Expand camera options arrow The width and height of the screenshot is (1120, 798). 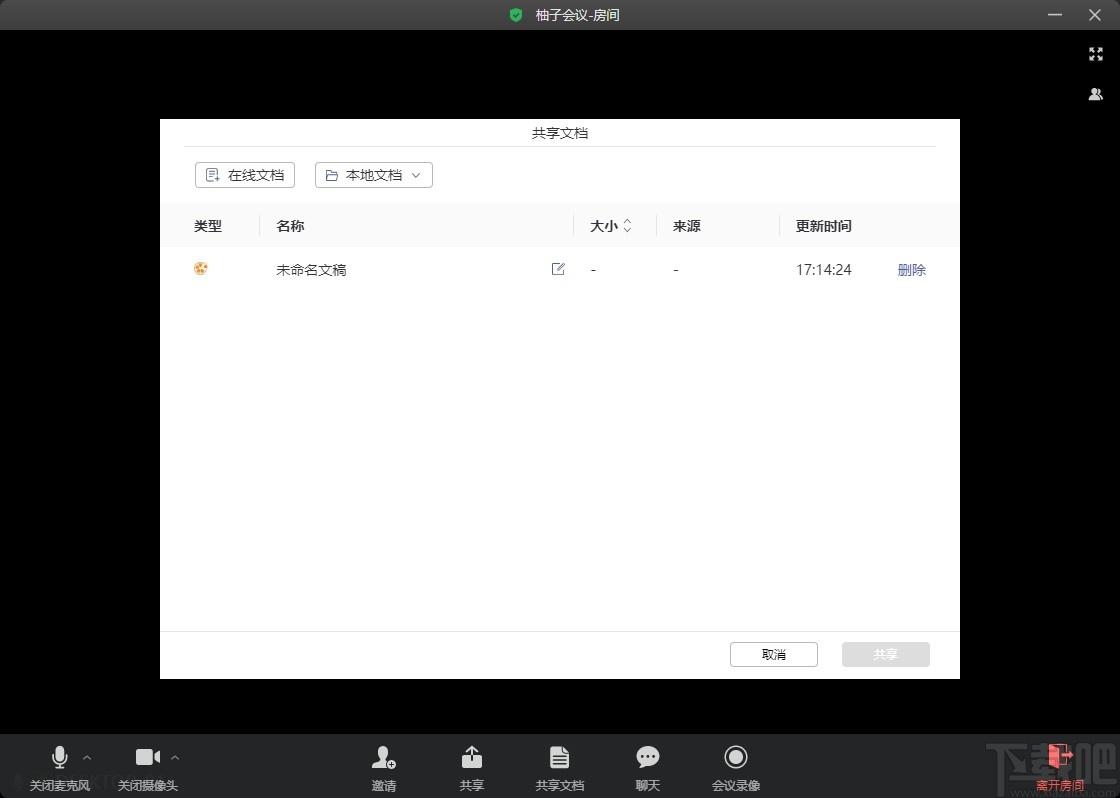175,757
